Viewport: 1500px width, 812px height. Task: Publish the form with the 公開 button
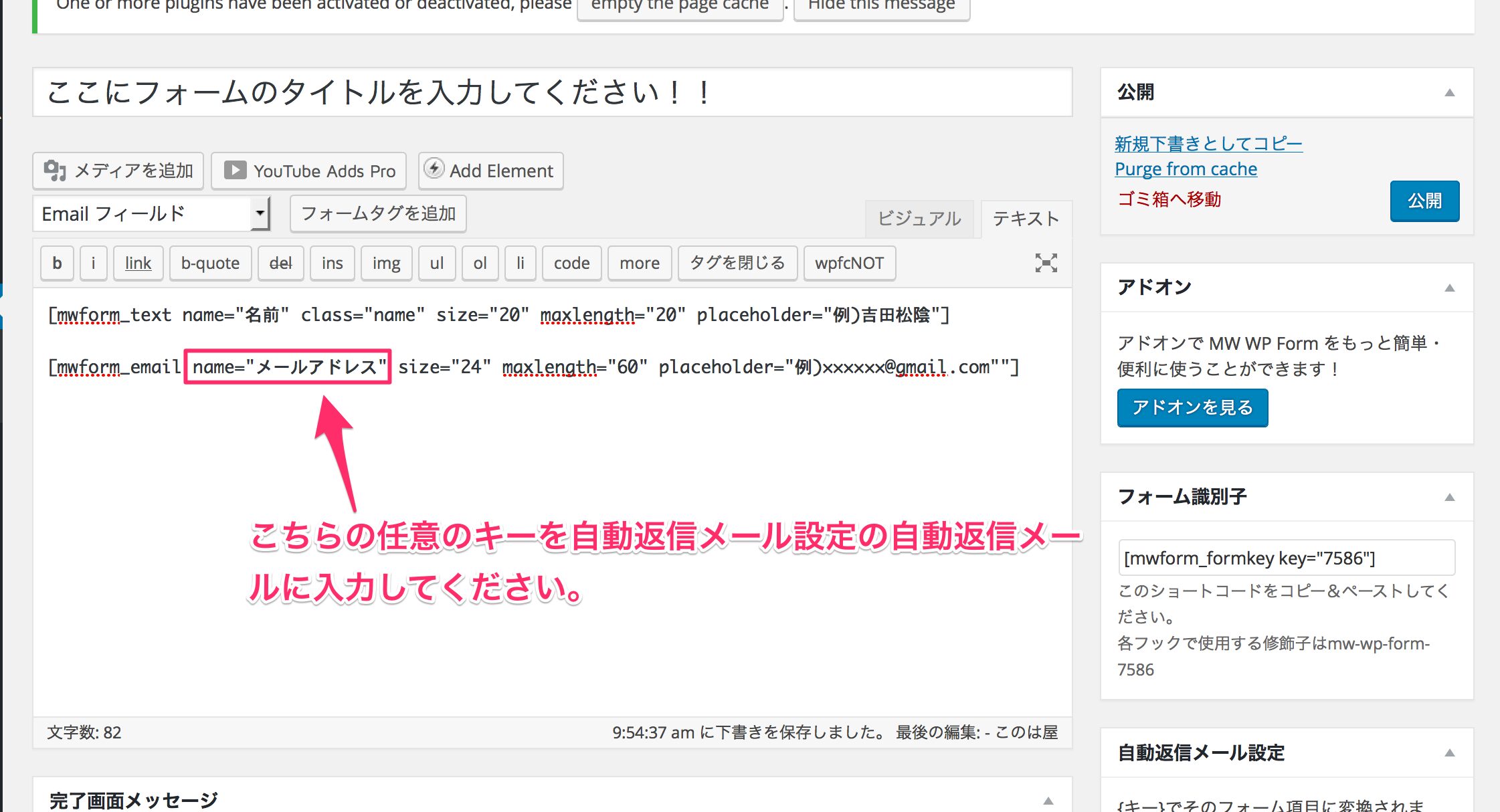1424,201
